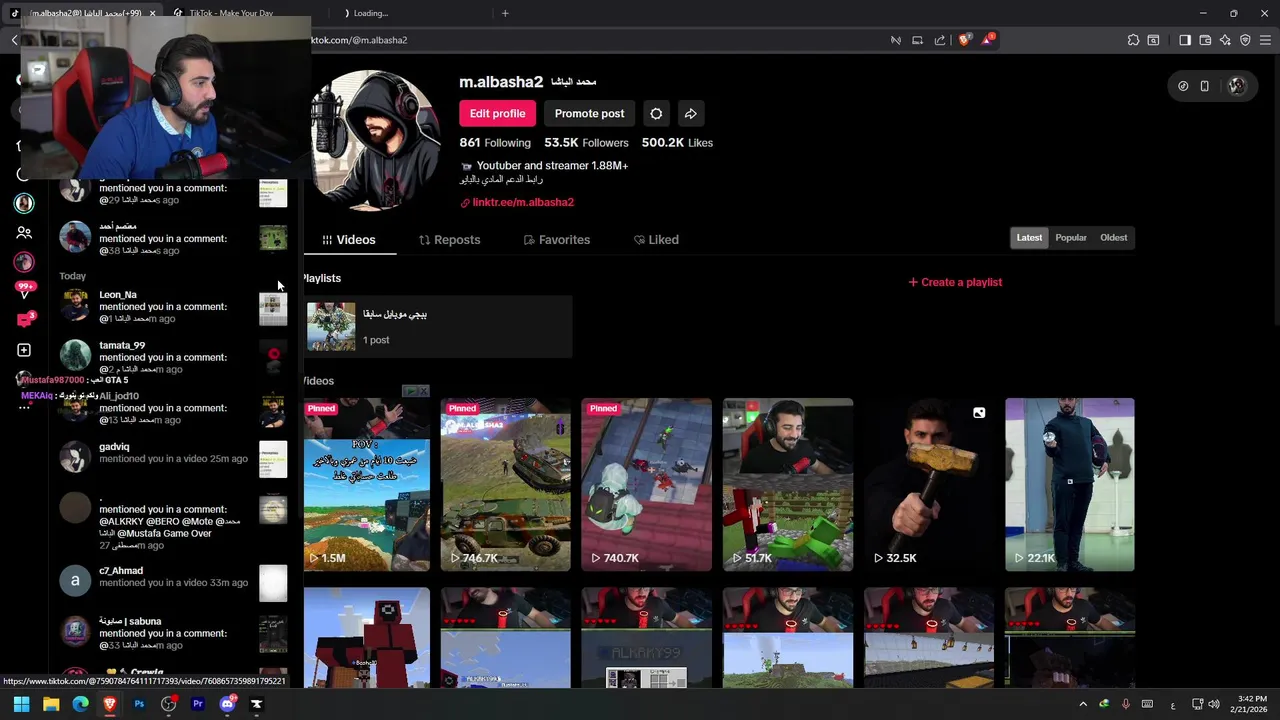Sort videos by Oldest
1280x720 pixels.
point(1113,238)
